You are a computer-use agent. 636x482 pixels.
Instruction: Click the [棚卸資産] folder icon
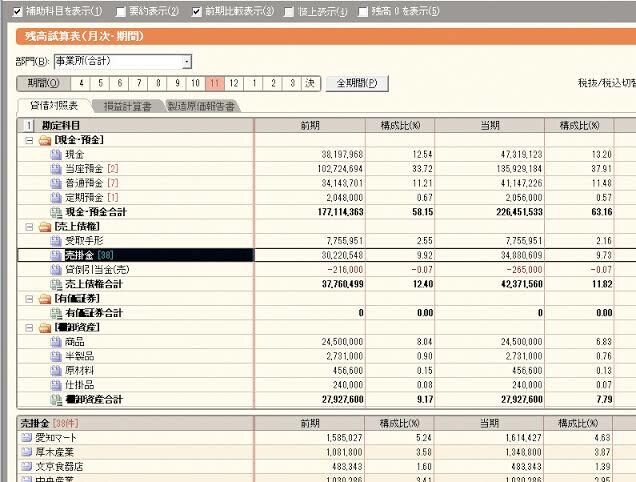[x=45, y=328]
